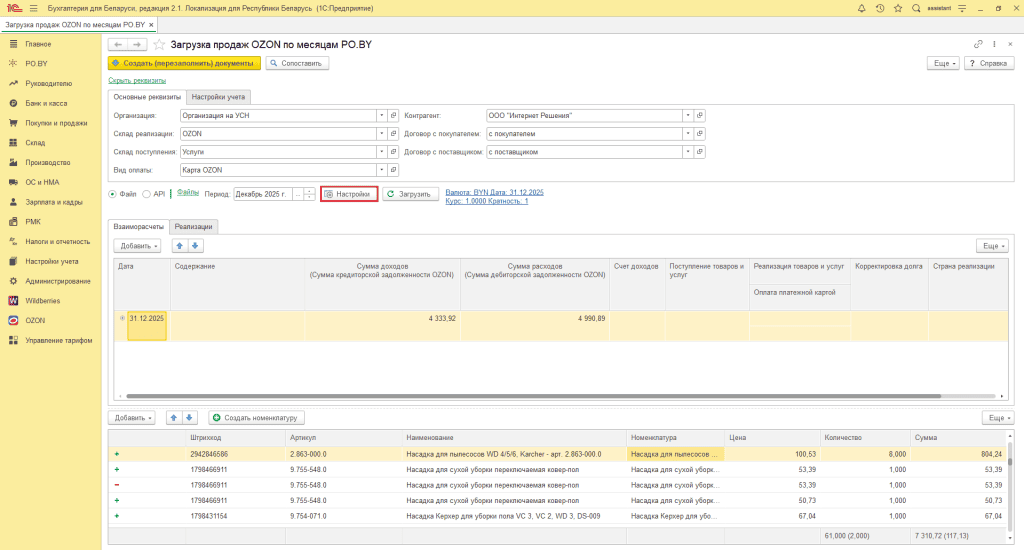Open global search magnifier icon
Image resolution: width=1024 pixels, height=550 pixels.
[916, 8]
